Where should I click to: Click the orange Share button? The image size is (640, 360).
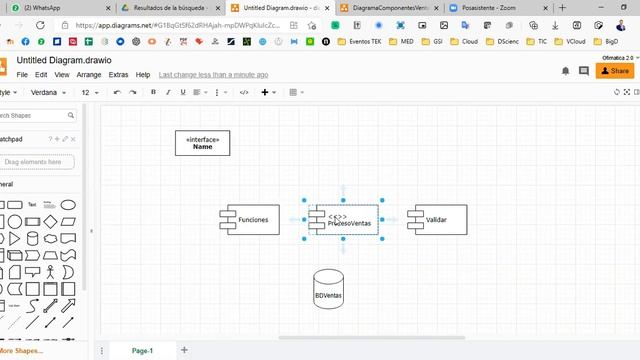click(x=615, y=71)
